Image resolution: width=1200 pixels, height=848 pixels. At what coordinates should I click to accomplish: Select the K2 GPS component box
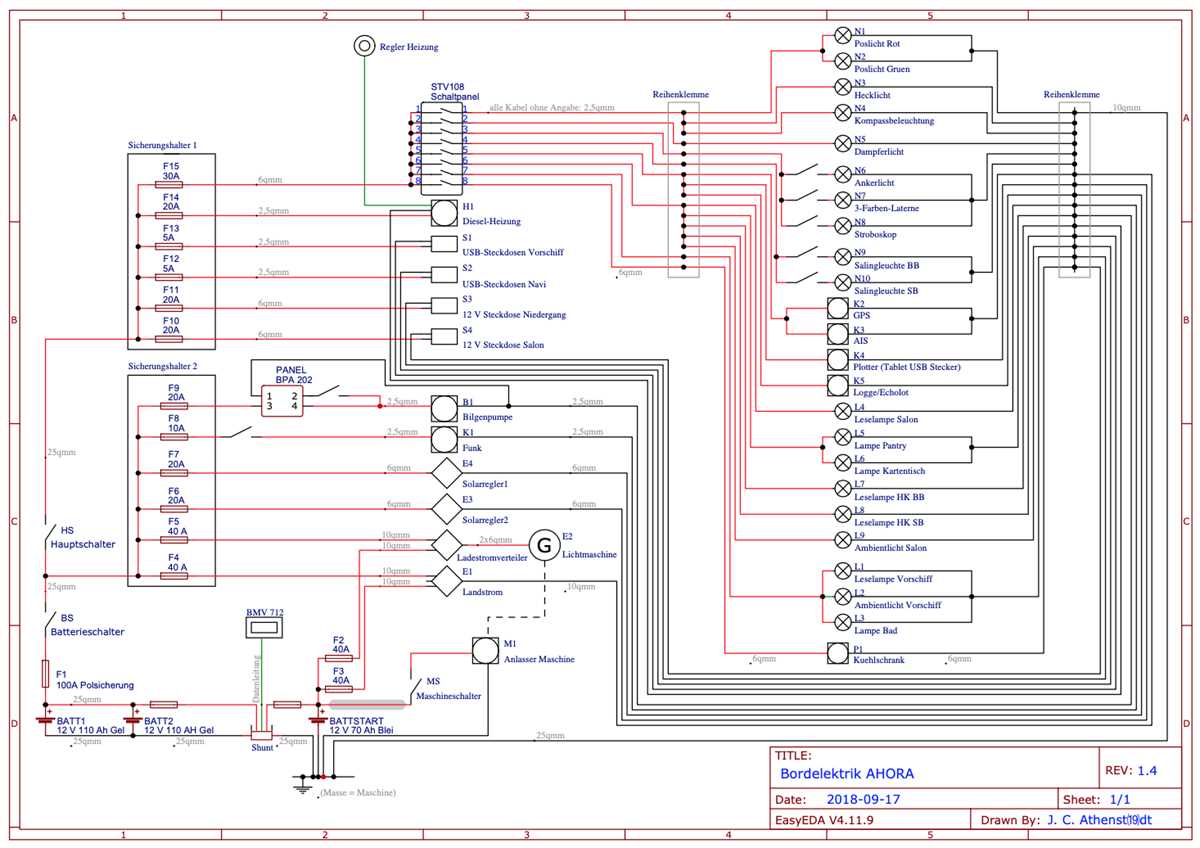pos(838,307)
